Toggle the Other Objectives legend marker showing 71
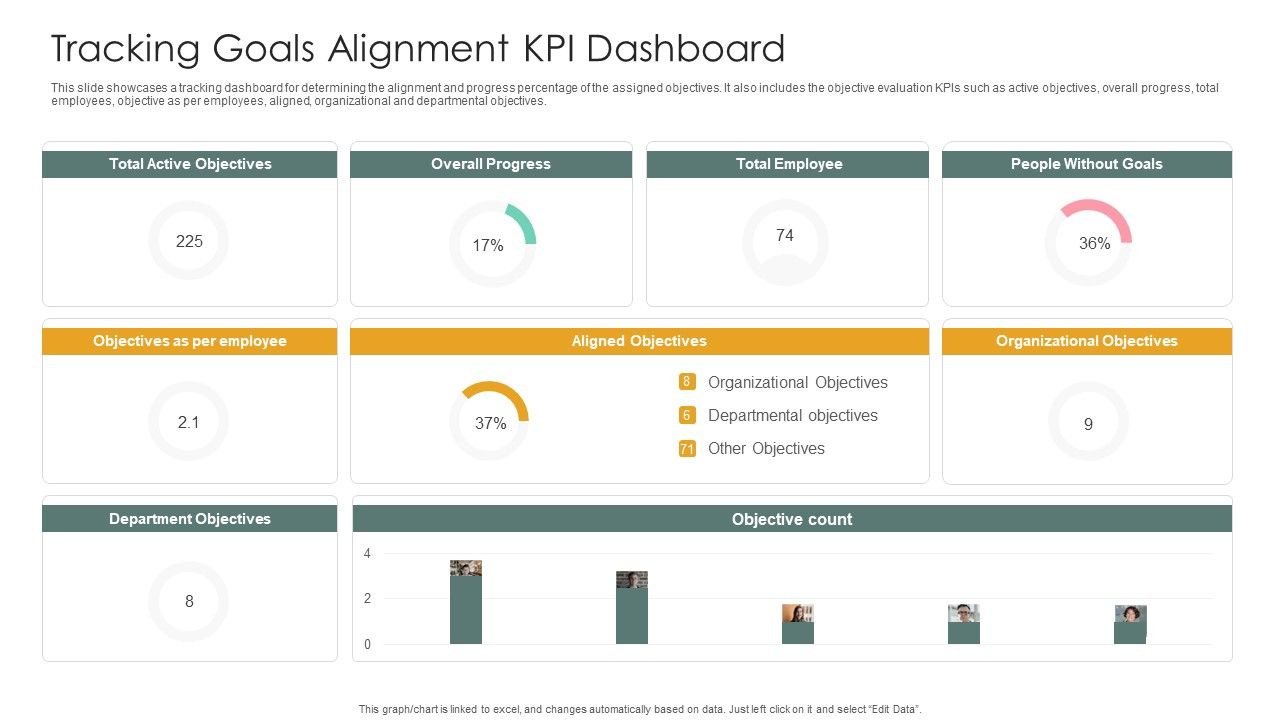The height and width of the screenshot is (720, 1280). pos(686,448)
